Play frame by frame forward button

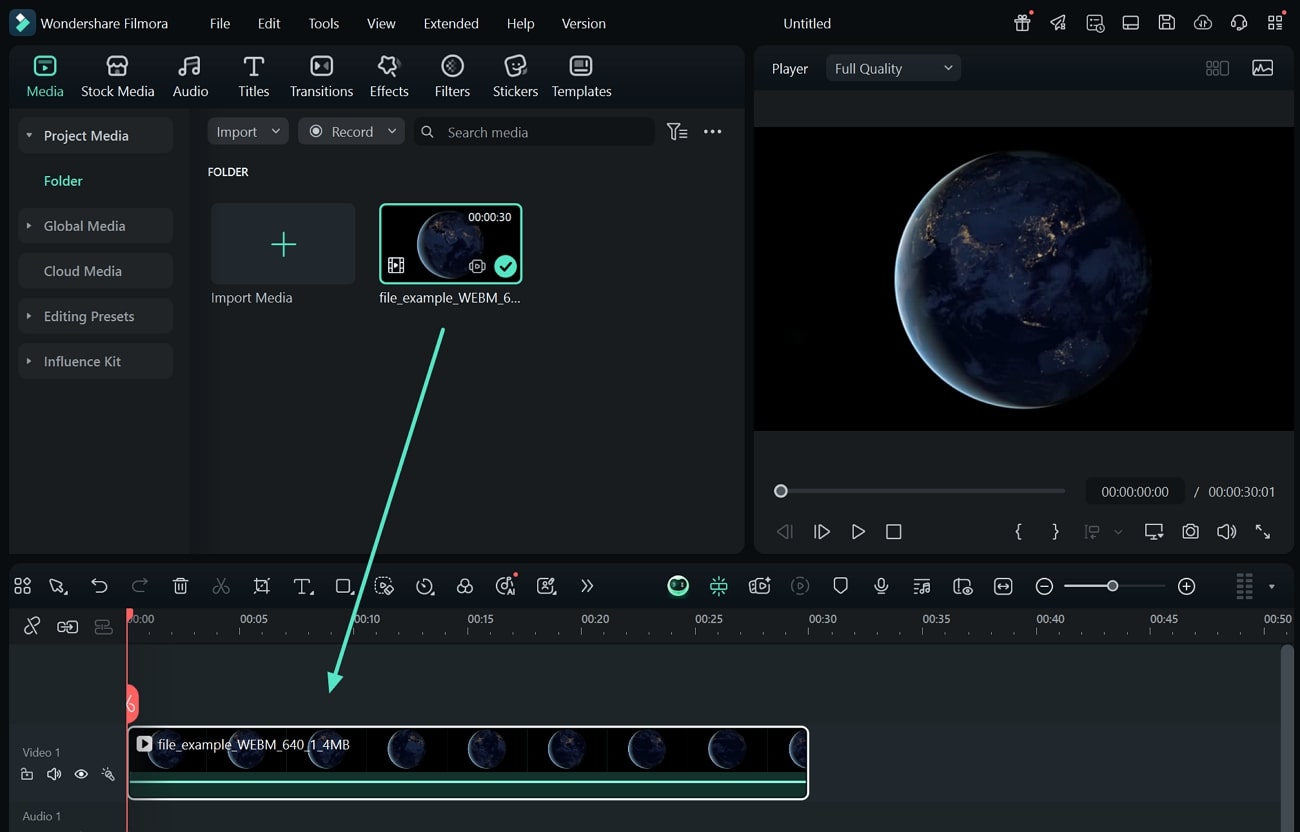click(x=821, y=532)
